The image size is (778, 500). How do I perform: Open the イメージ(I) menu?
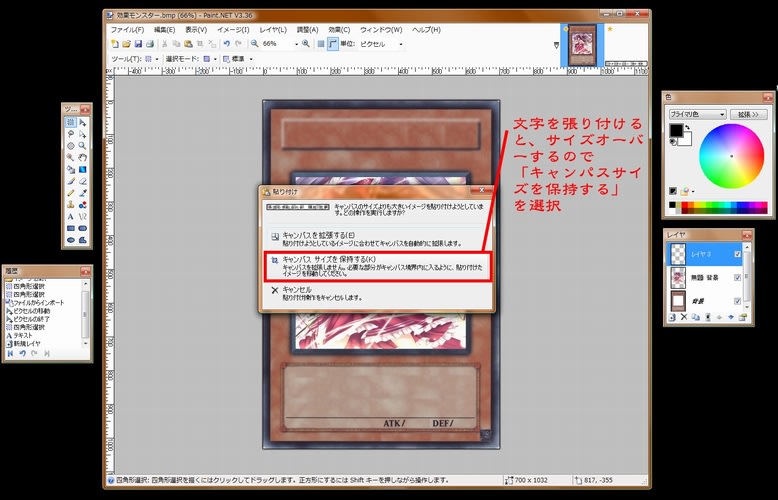pyautogui.click(x=233, y=30)
